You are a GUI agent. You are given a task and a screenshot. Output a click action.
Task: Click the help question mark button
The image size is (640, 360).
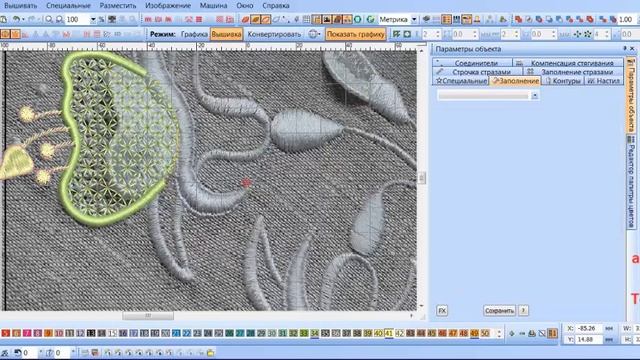click(523, 311)
